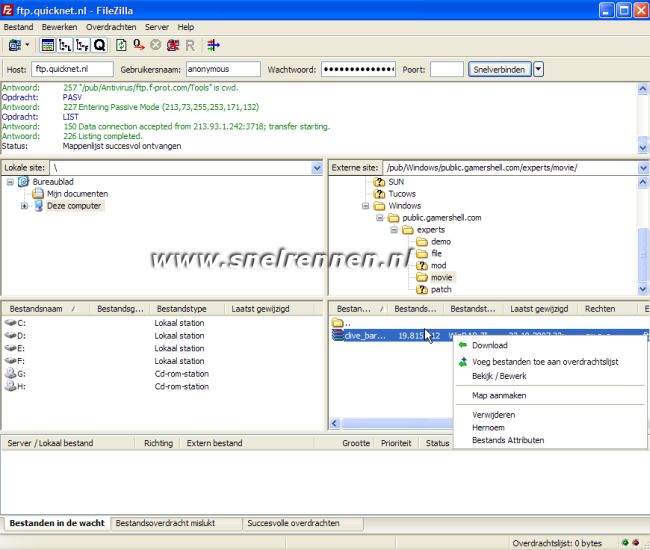Select the movie remote folder

(441, 277)
